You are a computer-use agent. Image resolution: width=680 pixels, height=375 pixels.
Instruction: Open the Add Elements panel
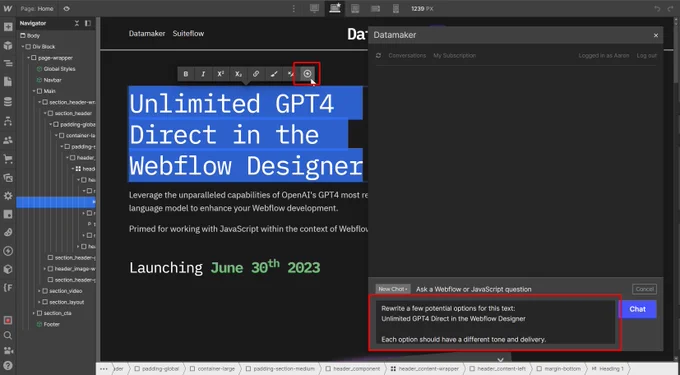(x=8, y=27)
